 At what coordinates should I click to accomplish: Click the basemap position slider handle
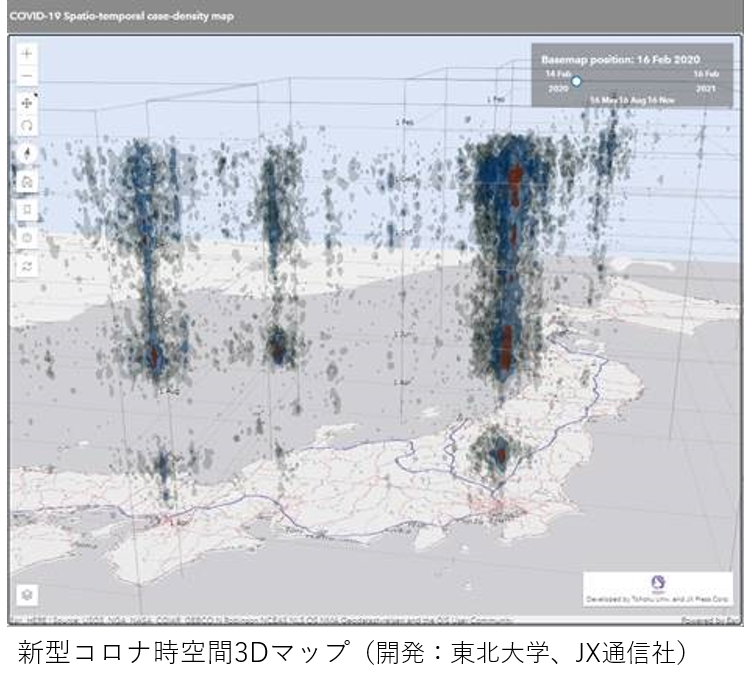pos(576,81)
